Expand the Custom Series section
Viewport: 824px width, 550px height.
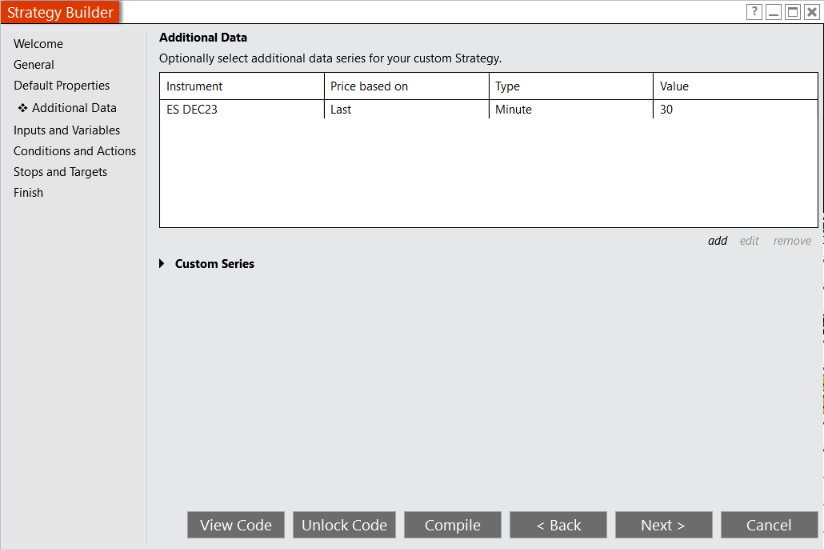click(x=163, y=264)
